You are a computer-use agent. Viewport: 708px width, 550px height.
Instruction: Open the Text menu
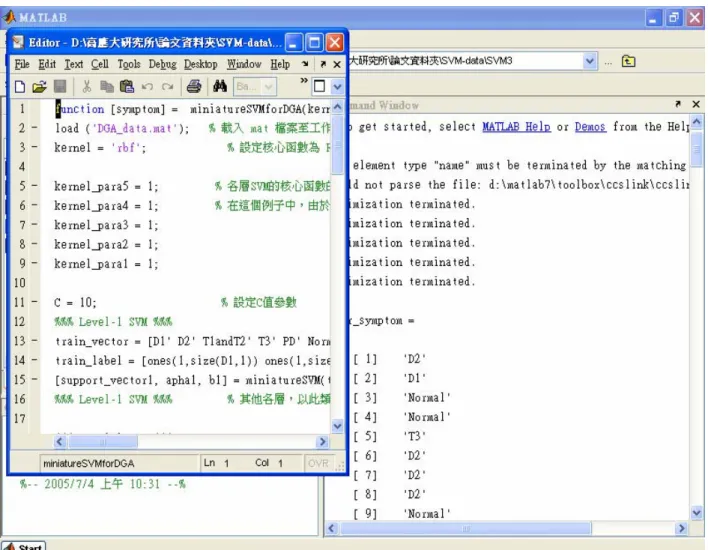pyautogui.click(x=74, y=65)
